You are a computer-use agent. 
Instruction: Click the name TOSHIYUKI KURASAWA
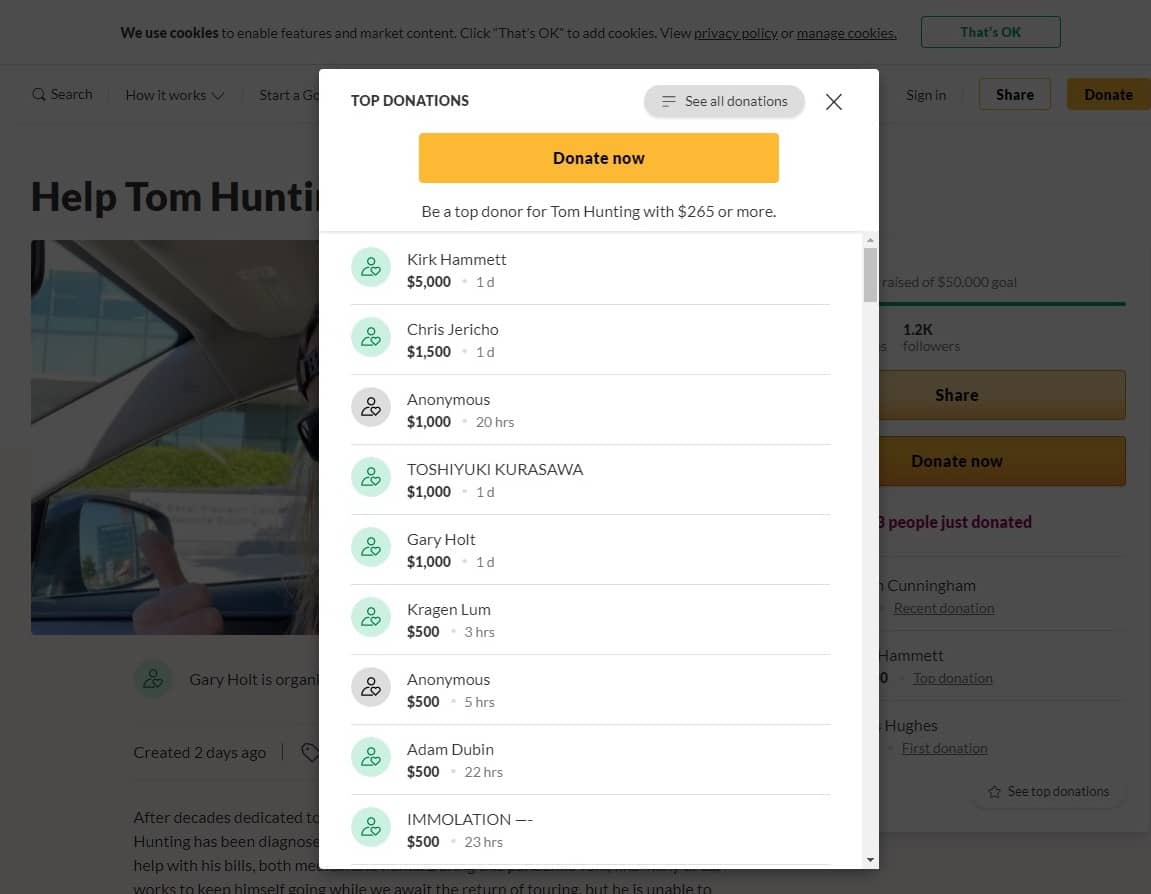click(x=495, y=470)
